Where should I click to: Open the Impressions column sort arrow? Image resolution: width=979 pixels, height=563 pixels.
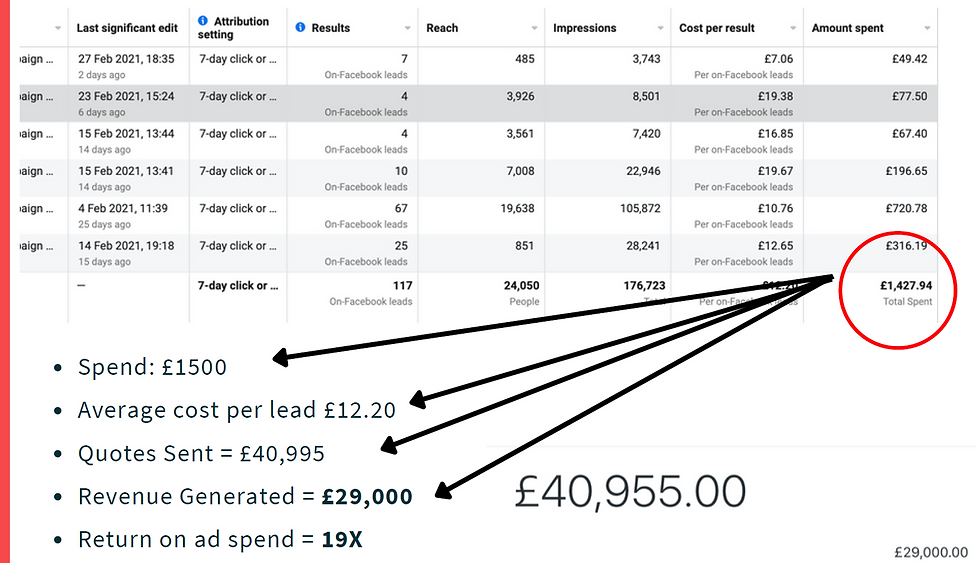point(660,28)
